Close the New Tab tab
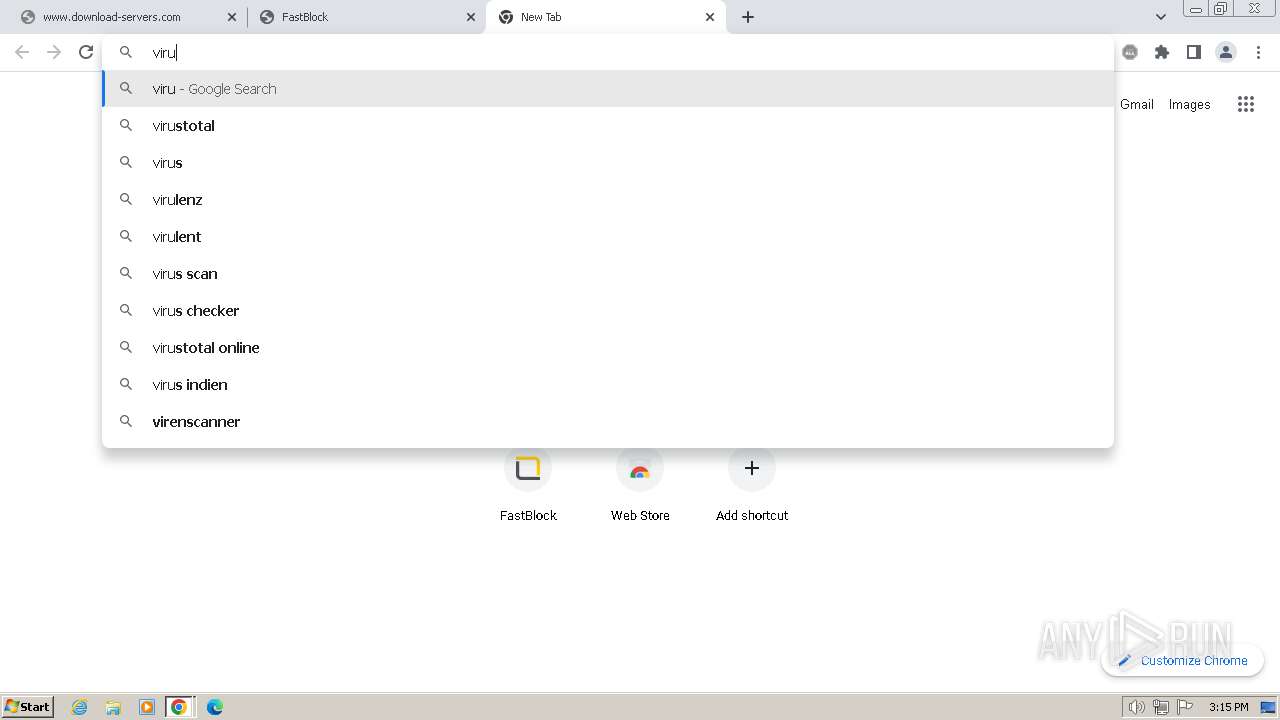The width and height of the screenshot is (1280, 720). point(710,17)
